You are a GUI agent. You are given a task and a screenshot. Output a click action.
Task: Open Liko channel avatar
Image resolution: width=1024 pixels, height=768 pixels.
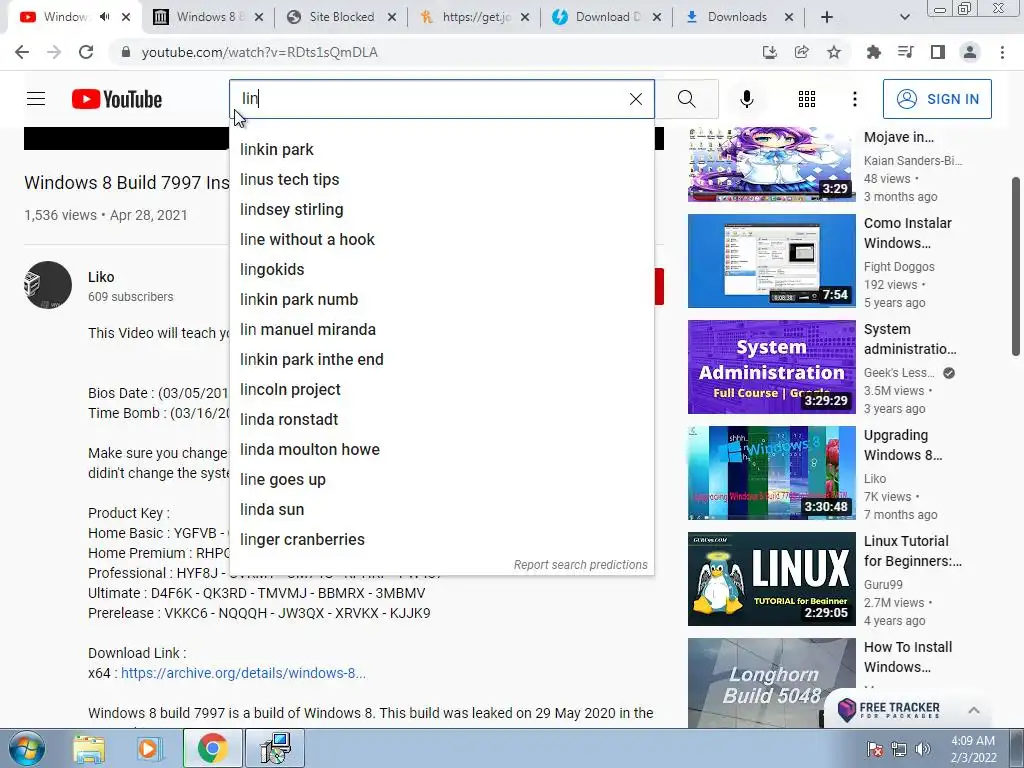pyautogui.click(x=48, y=285)
